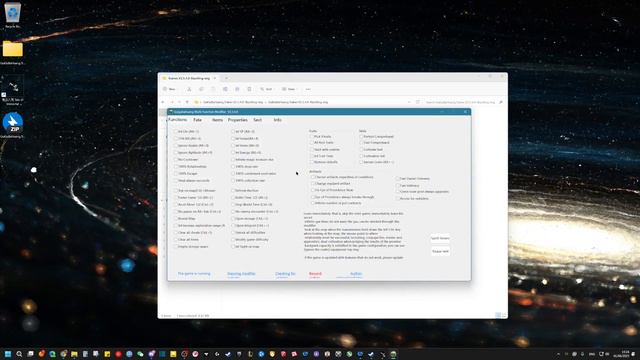Screen dimensions: 640x360
Task: Expand the address bar history chevron
Action: [x=409, y=102]
